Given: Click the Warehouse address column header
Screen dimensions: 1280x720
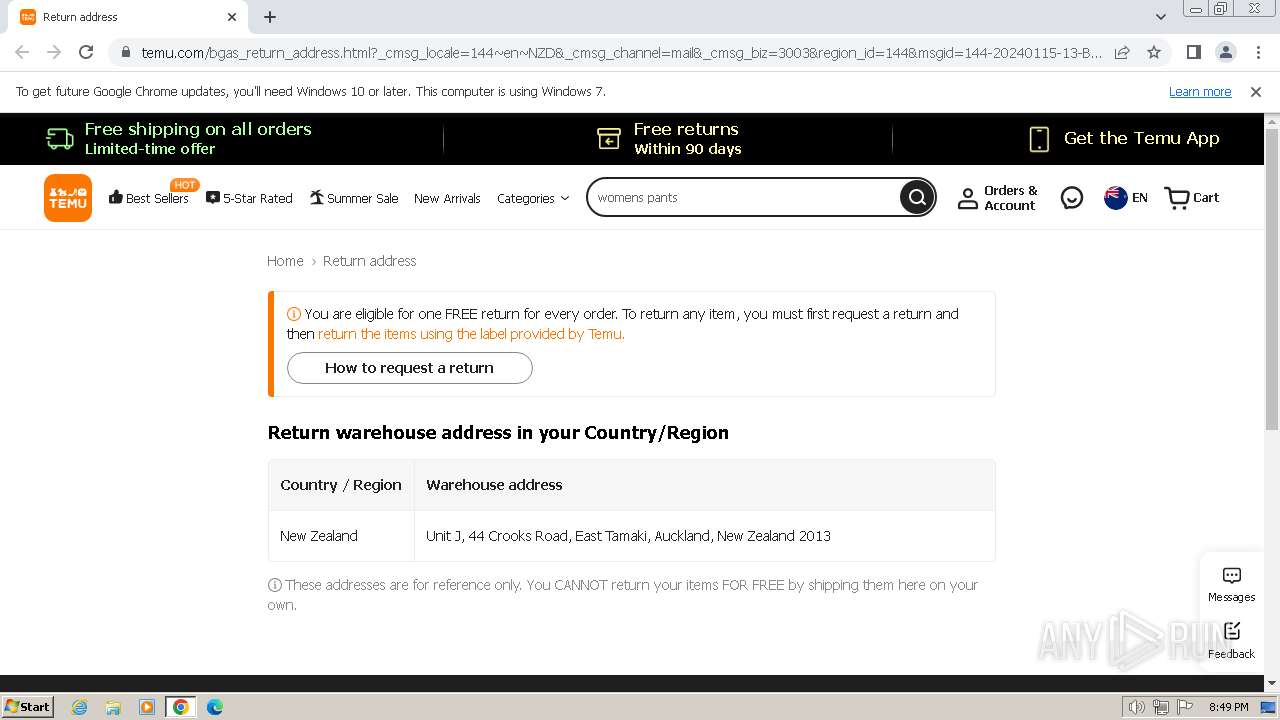Looking at the screenshot, I should (x=705, y=485).
